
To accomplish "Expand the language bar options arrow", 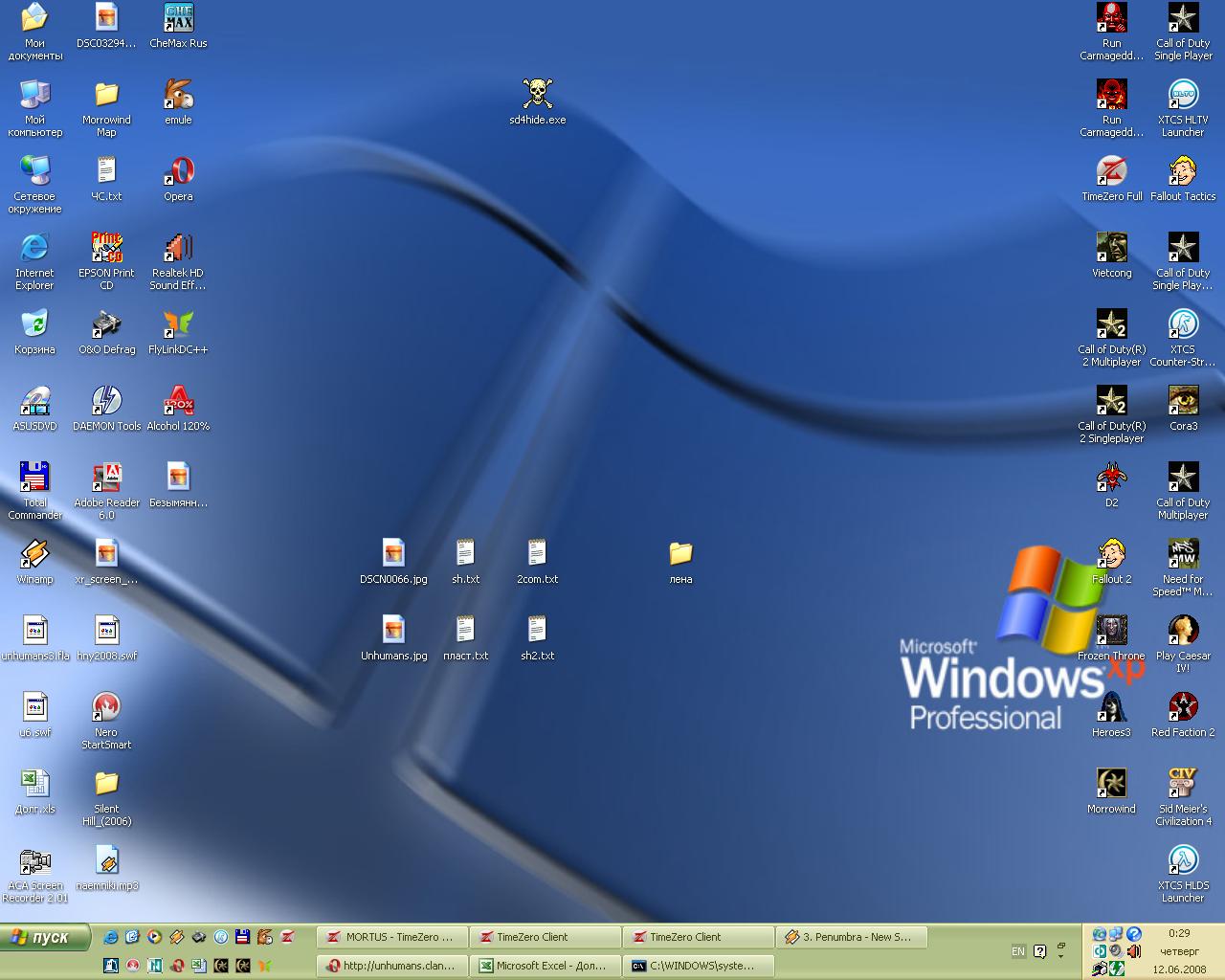I will (1060, 956).
